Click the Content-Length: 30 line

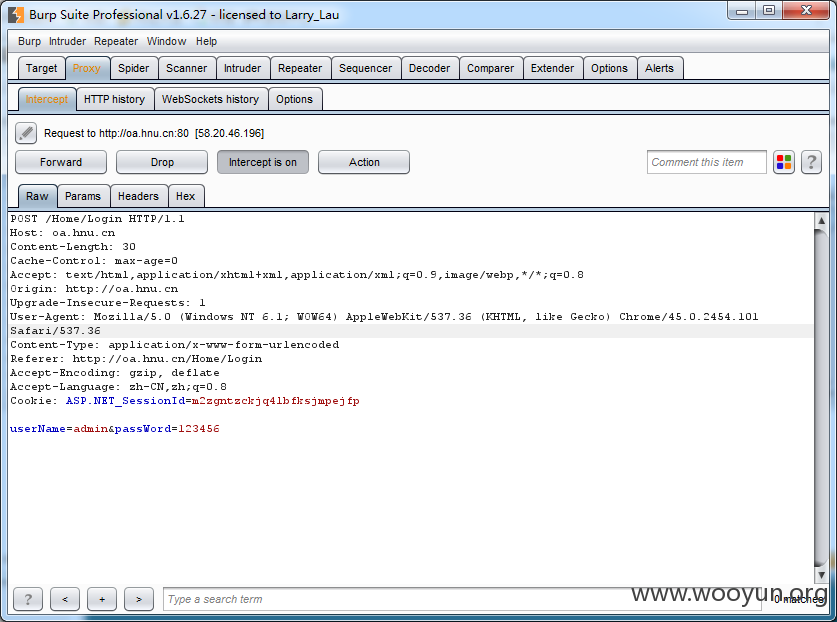point(73,247)
